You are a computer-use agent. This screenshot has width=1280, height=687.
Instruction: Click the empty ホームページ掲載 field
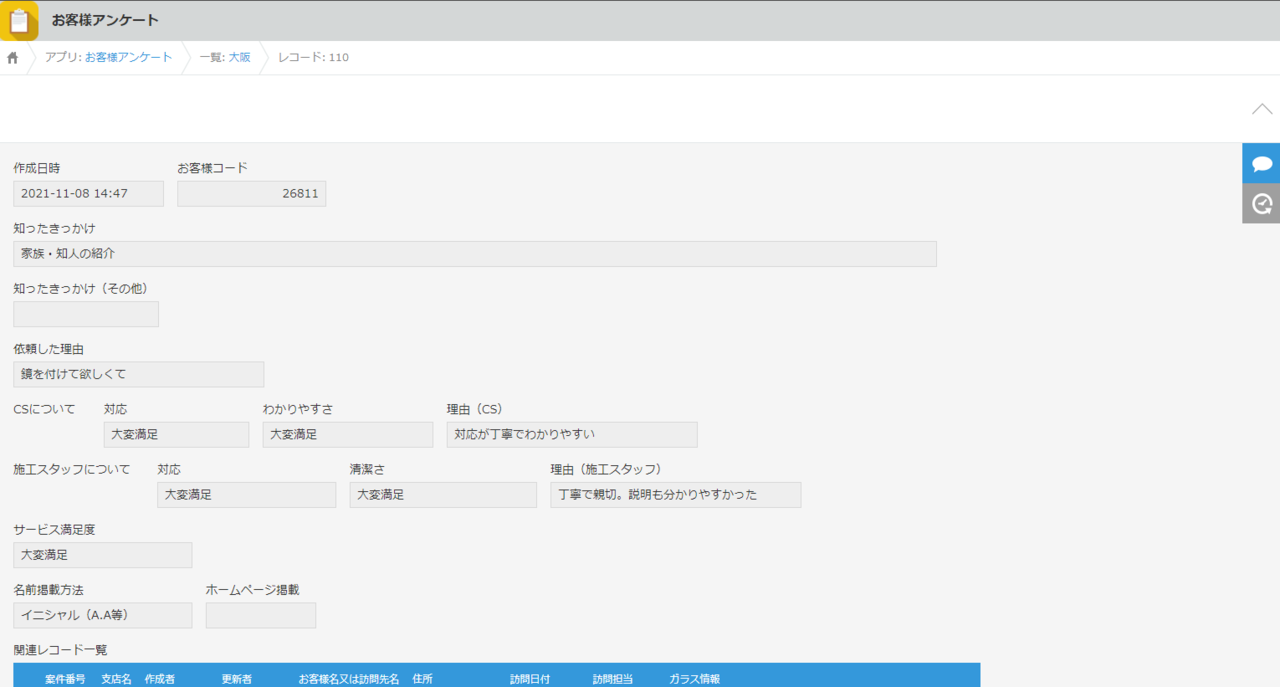click(261, 615)
